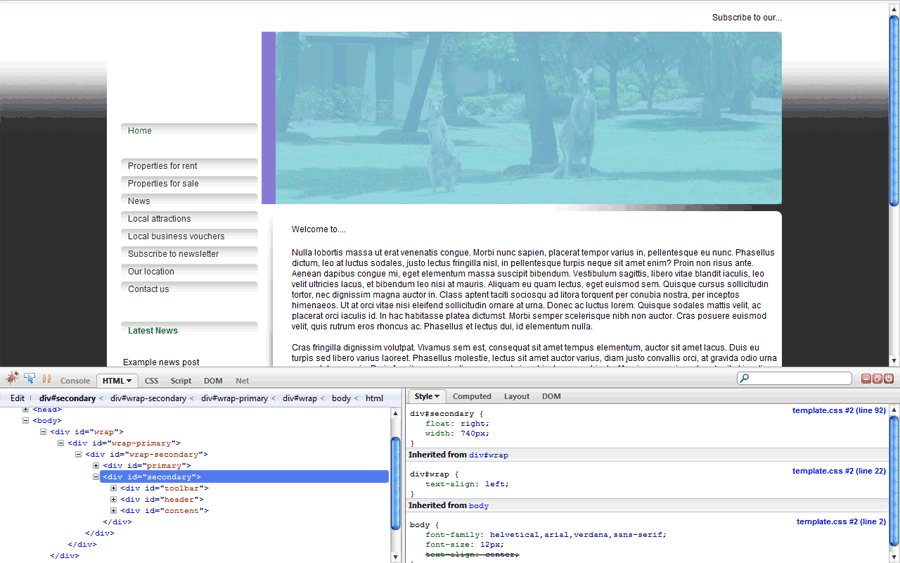Switch to the Console tab
The width and height of the screenshot is (900, 563).
click(75, 381)
